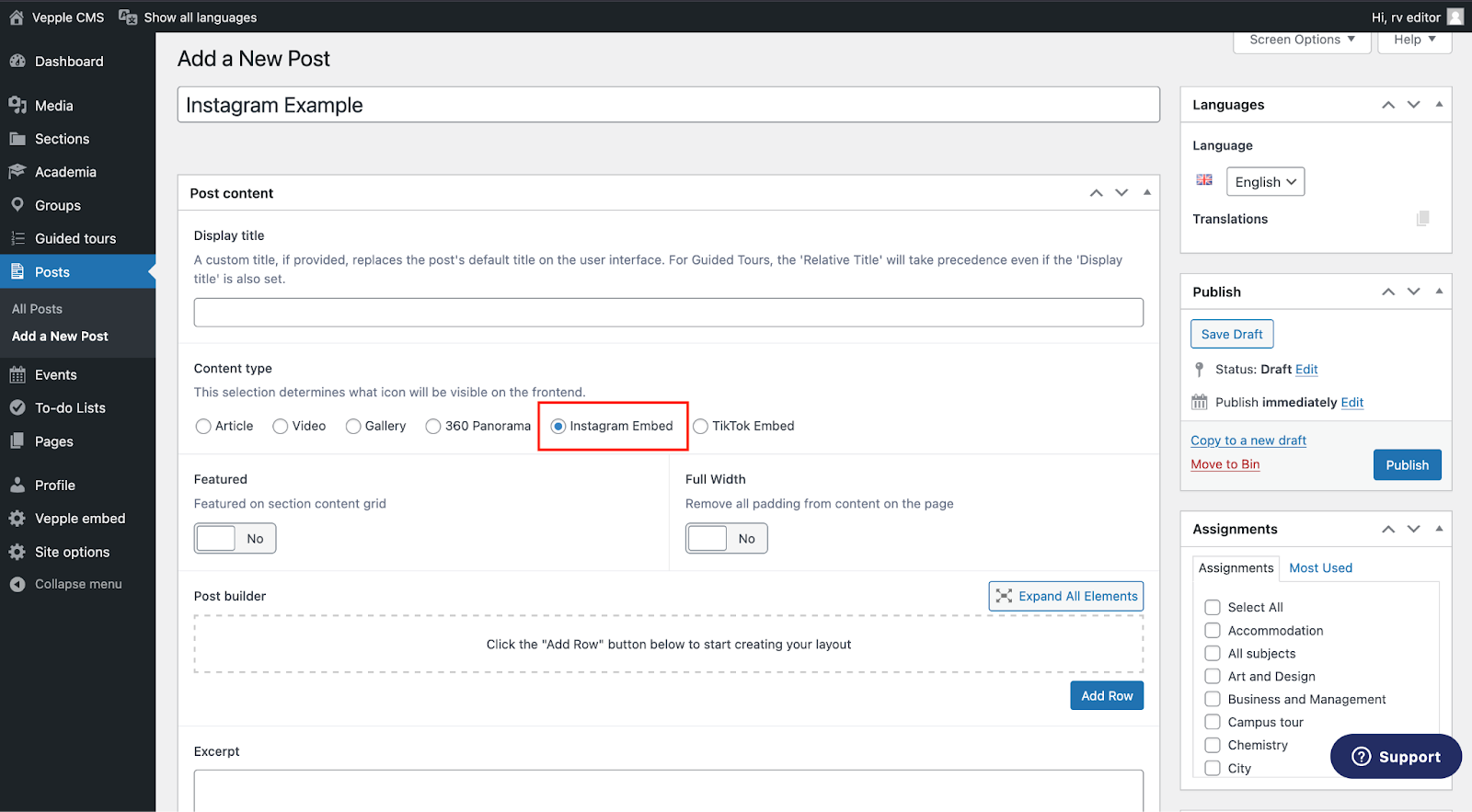Viewport: 1472px width, 812px height.
Task: Open Add a New Post submenu item
Action: coord(60,337)
